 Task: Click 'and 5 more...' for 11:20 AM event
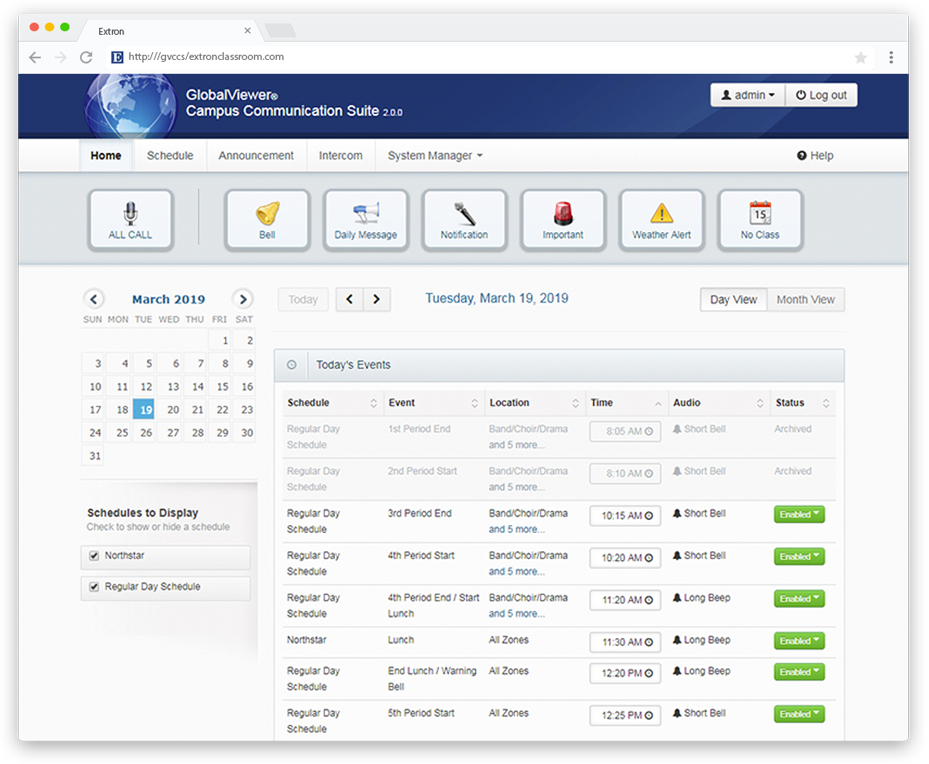(x=517, y=614)
